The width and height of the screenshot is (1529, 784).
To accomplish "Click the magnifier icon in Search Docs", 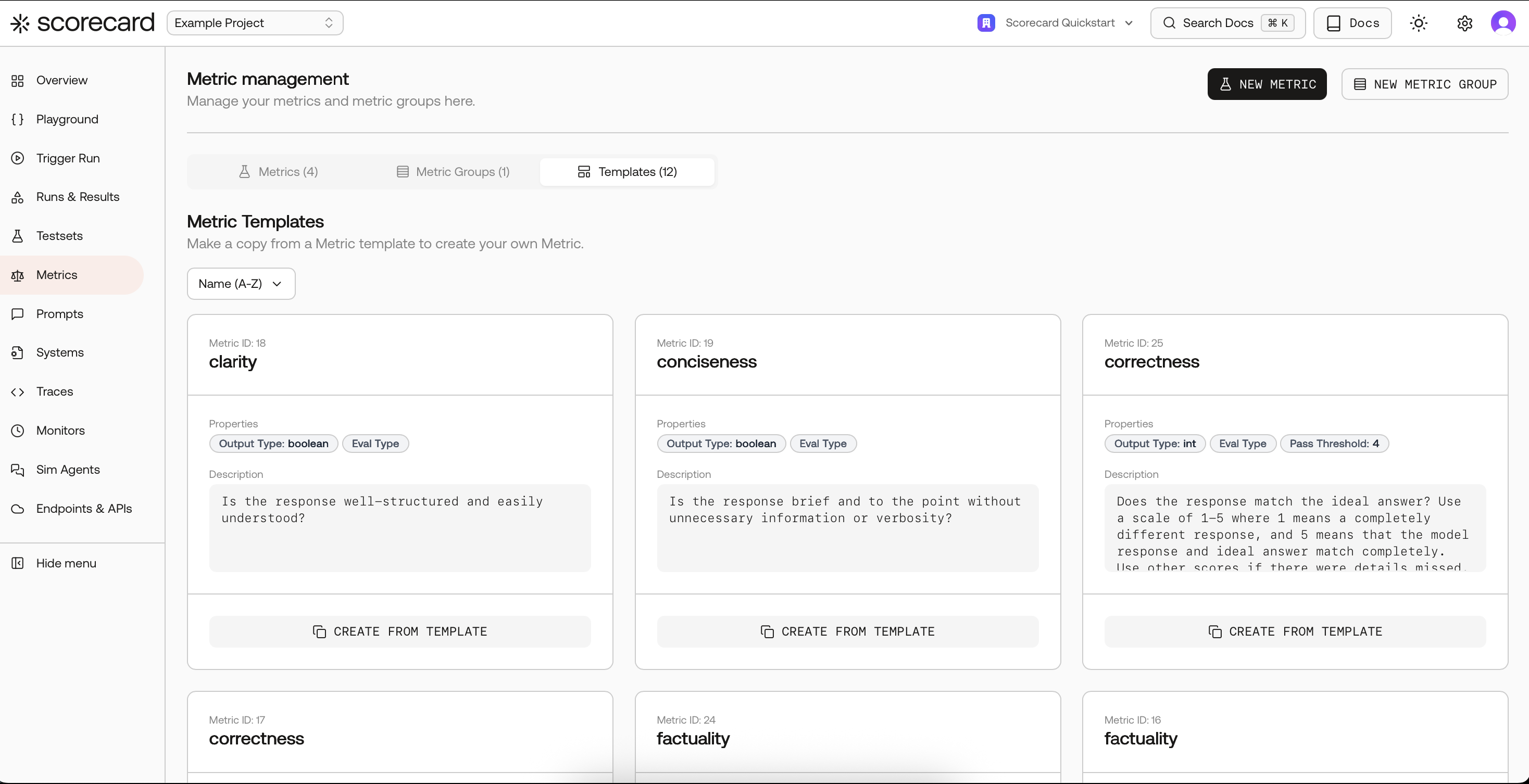I will point(1169,23).
